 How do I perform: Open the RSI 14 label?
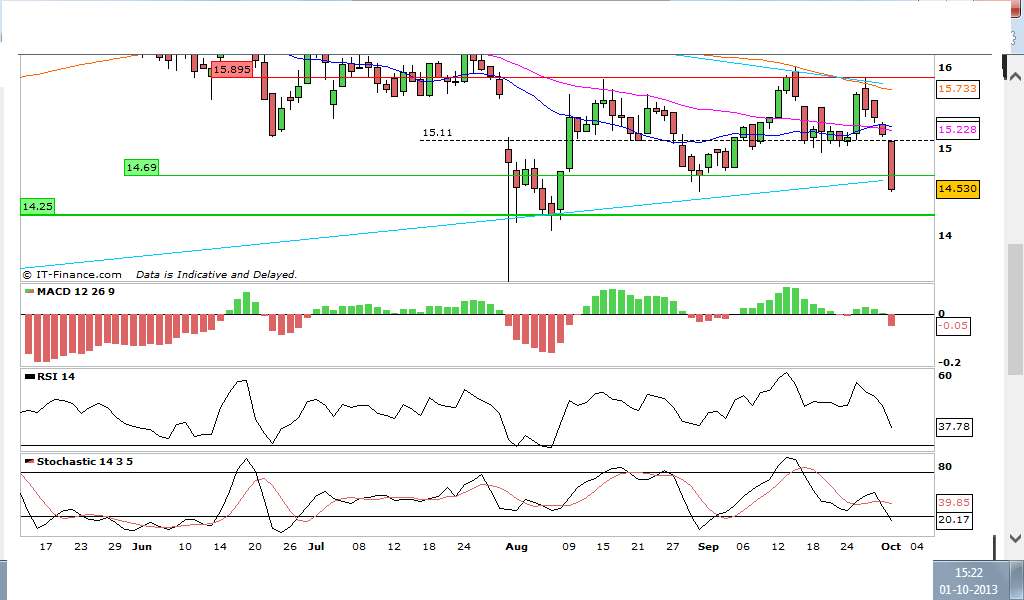click(x=56, y=376)
